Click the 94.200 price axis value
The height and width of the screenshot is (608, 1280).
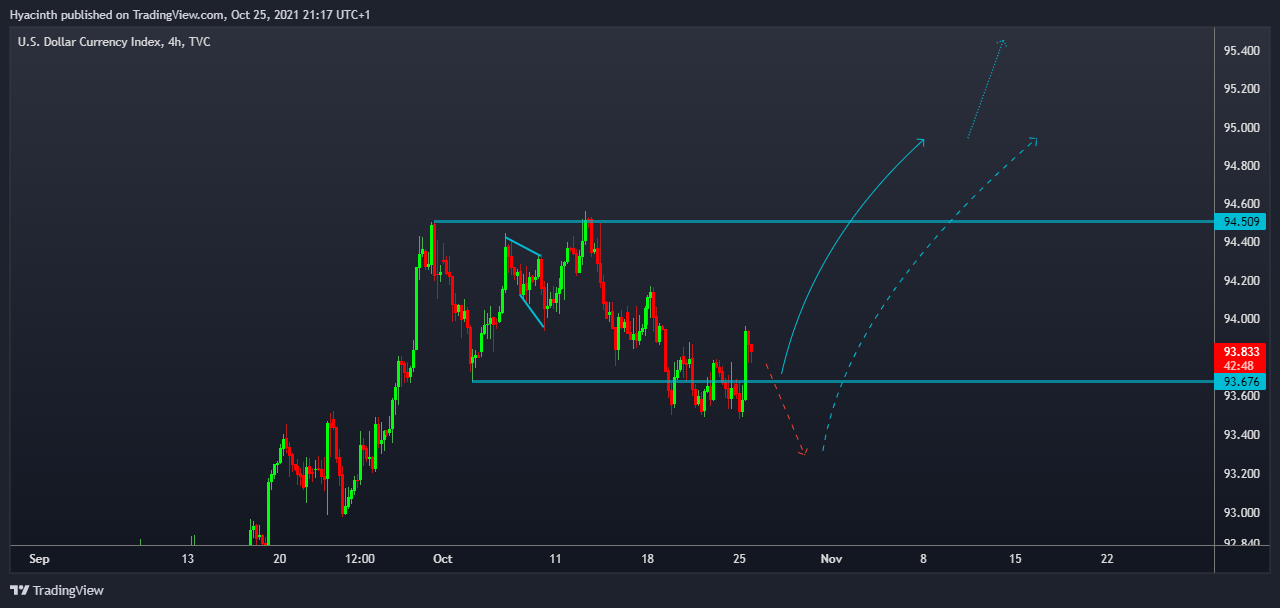[x=1241, y=281]
